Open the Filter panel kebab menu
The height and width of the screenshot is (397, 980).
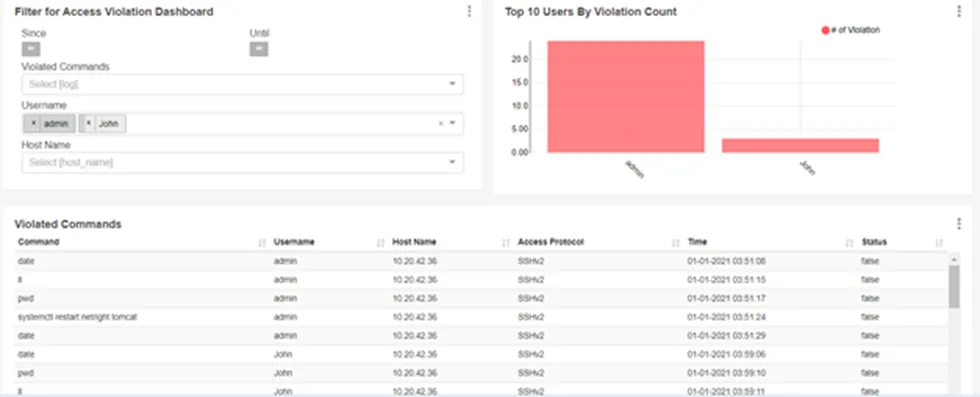click(469, 11)
